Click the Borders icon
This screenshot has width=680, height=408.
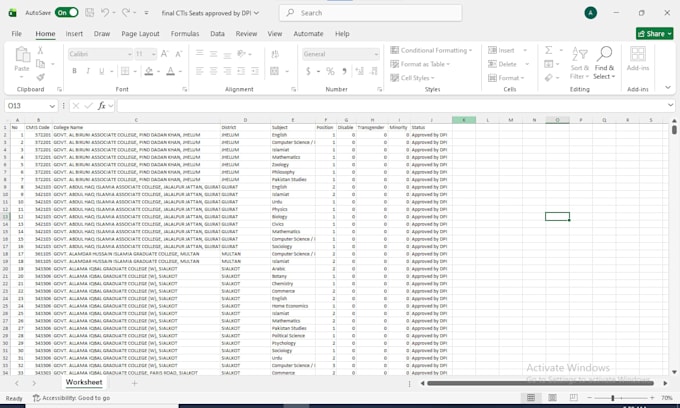[125, 71]
